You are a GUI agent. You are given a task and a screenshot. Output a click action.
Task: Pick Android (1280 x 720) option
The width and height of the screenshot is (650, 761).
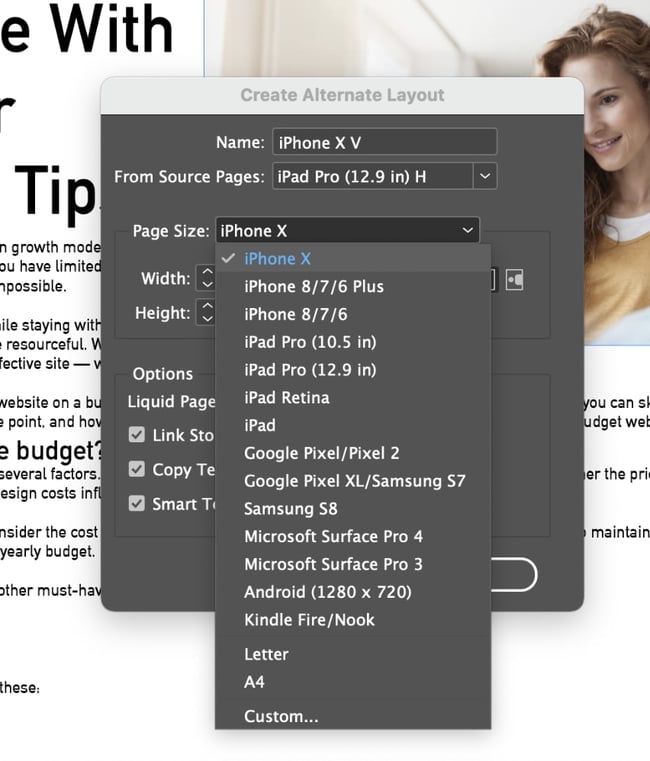coord(327,592)
